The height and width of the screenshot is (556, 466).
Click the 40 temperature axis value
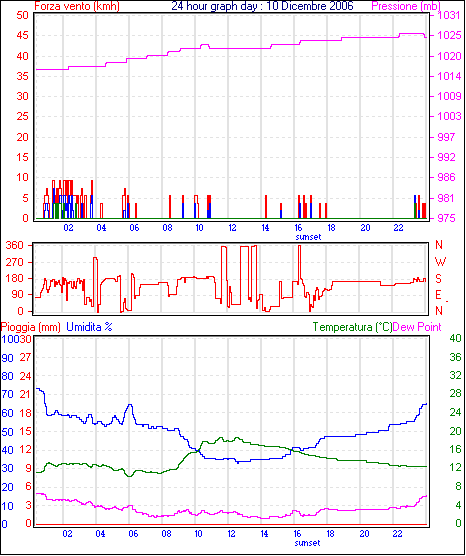[x=455, y=339]
